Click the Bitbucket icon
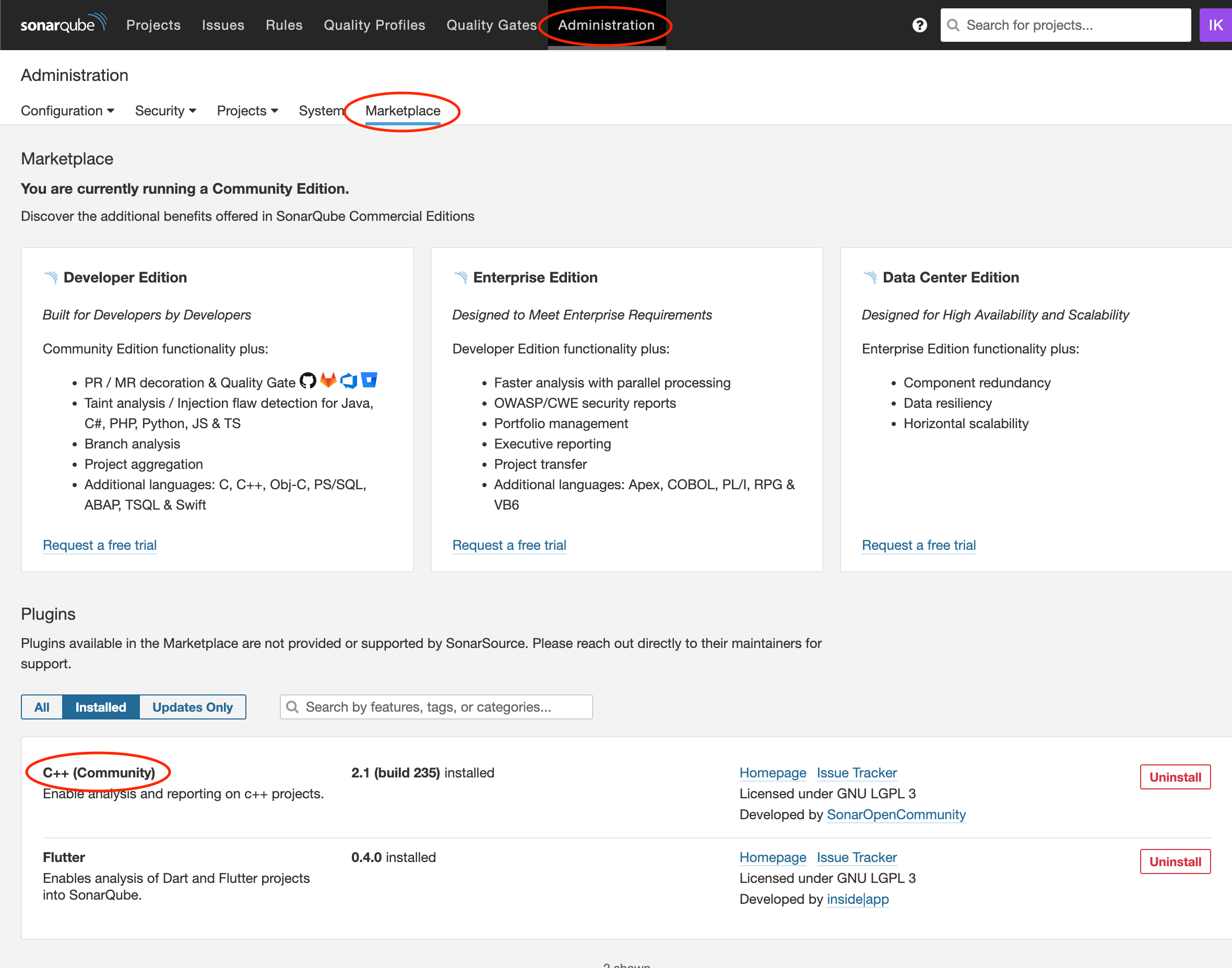Screen dimensions: 1232x968 coord(370,380)
